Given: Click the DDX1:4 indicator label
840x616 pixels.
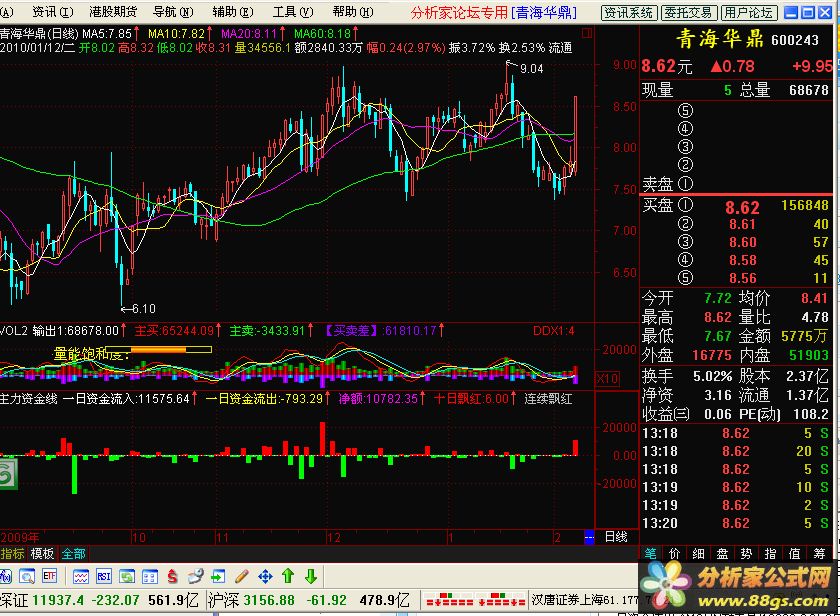Looking at the screenshot, I should [x=554, y=331].
